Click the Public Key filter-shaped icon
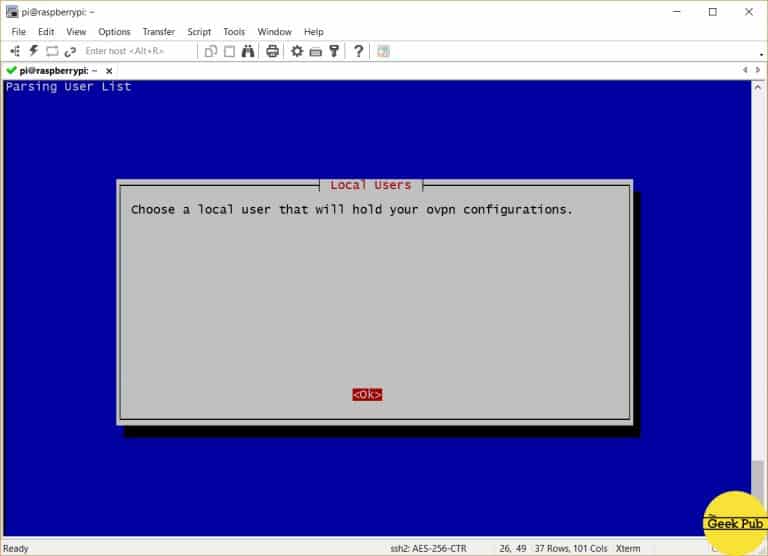 coord(334,51)
